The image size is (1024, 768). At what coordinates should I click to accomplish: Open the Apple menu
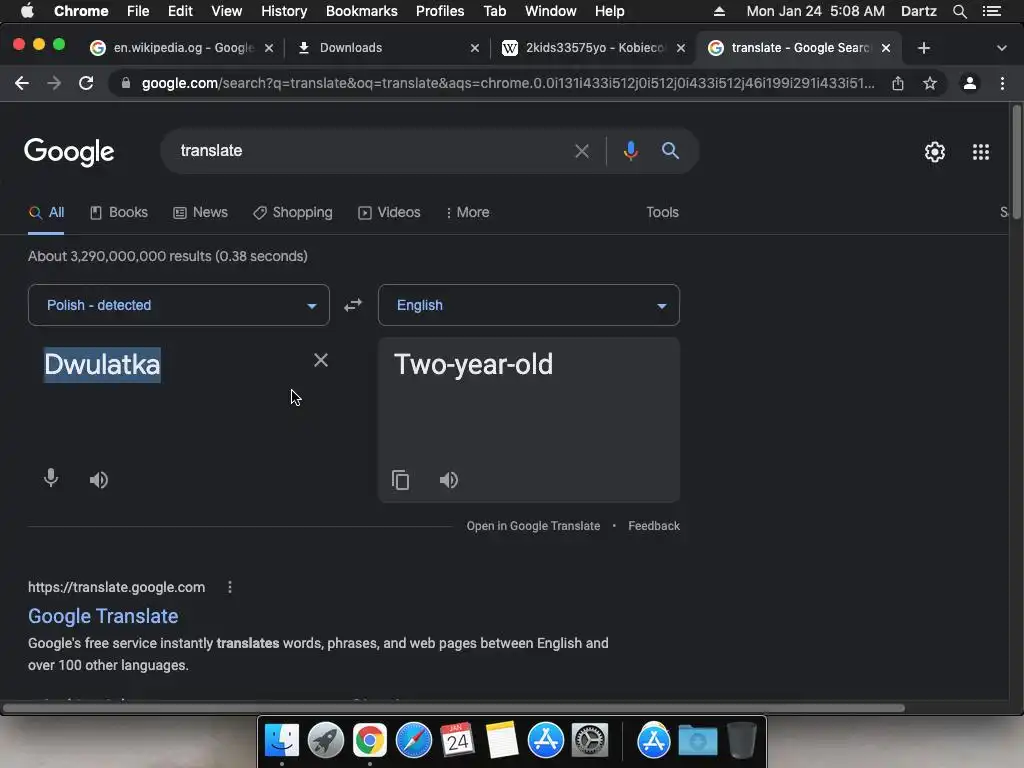[x=27, y=11]
